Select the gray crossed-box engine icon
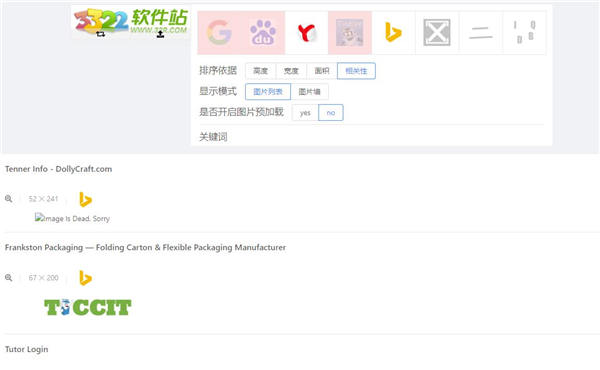The width and height of the screenshot is (600, 370). [437, 33]
